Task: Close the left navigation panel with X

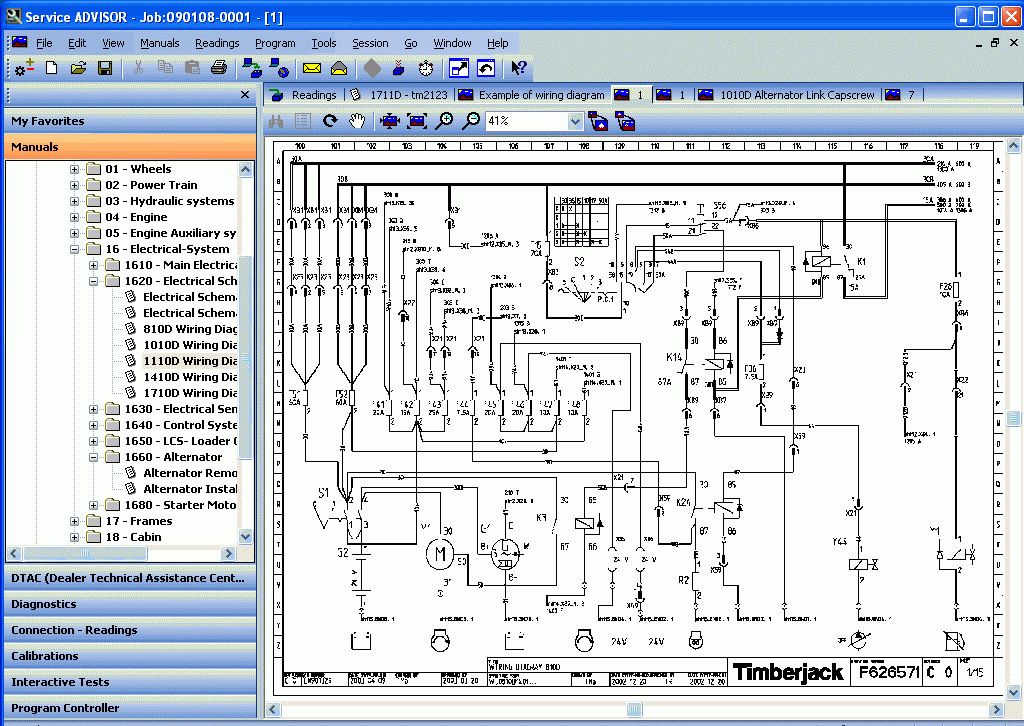Action: (x=245, y=95)
